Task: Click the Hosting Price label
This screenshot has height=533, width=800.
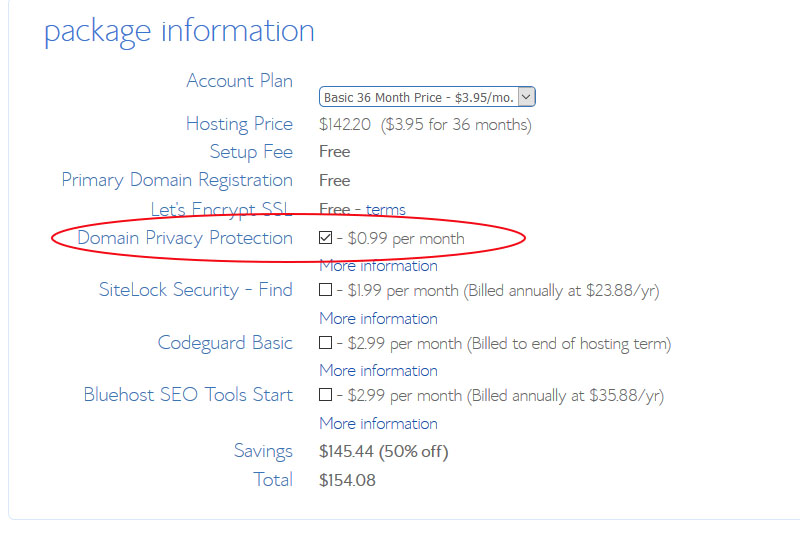Action: tap(239, 124)
